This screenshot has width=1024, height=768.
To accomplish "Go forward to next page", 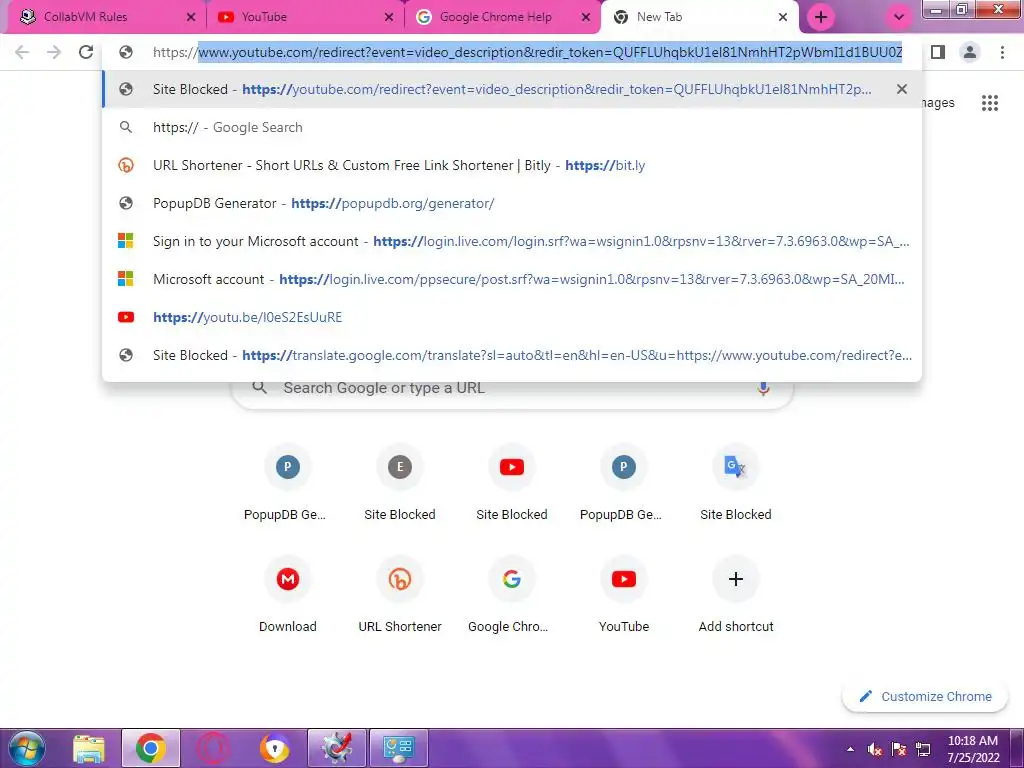I will 54,52.
